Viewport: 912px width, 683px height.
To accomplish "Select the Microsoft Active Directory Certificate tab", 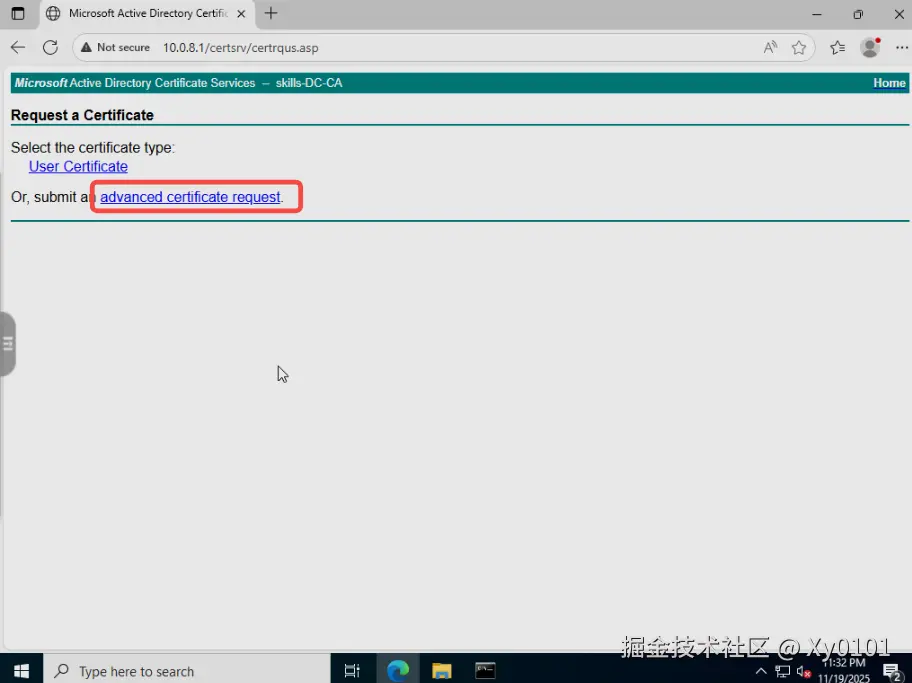I will (148, 13).
